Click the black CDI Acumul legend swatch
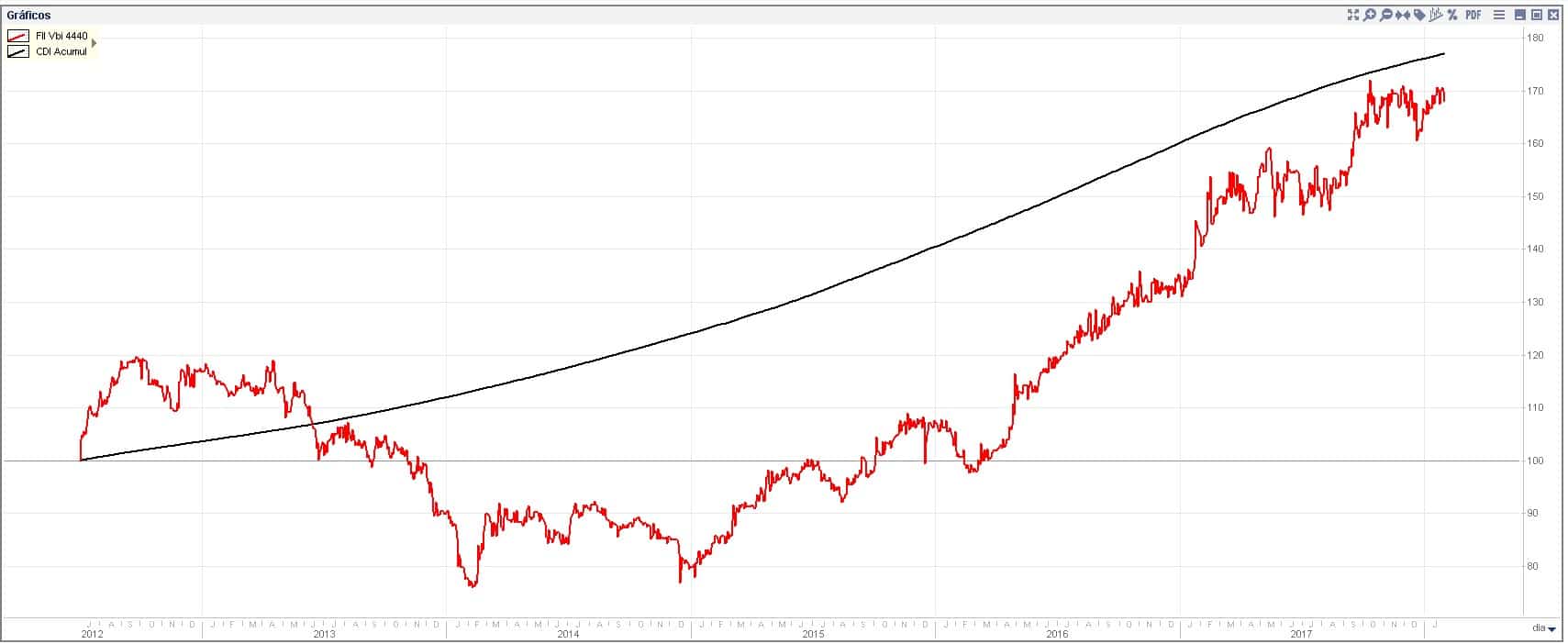Viewport: 1568px width, 644px height. click(x=18, y=51)
